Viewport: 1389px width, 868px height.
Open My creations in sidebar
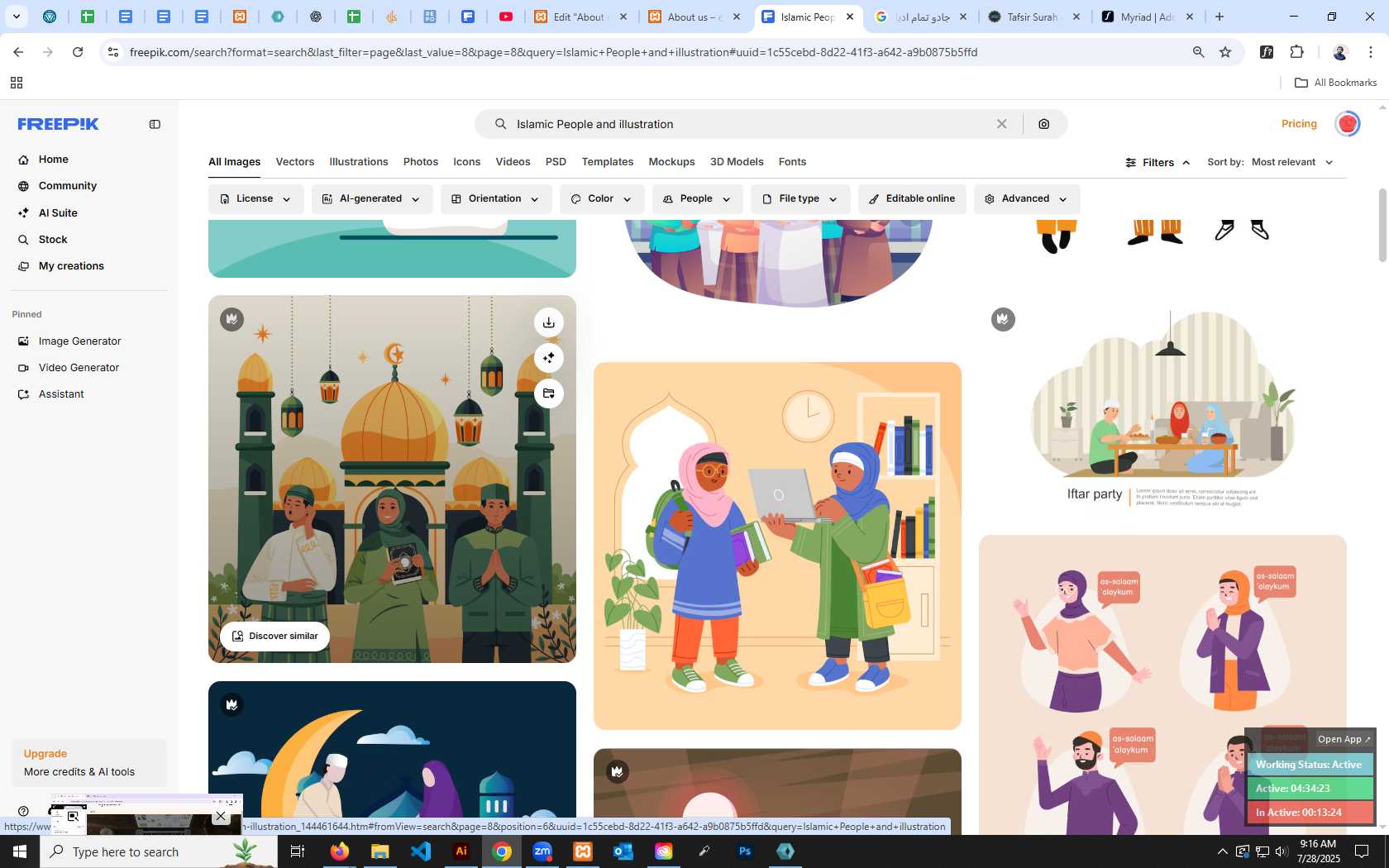click(71, 266)
